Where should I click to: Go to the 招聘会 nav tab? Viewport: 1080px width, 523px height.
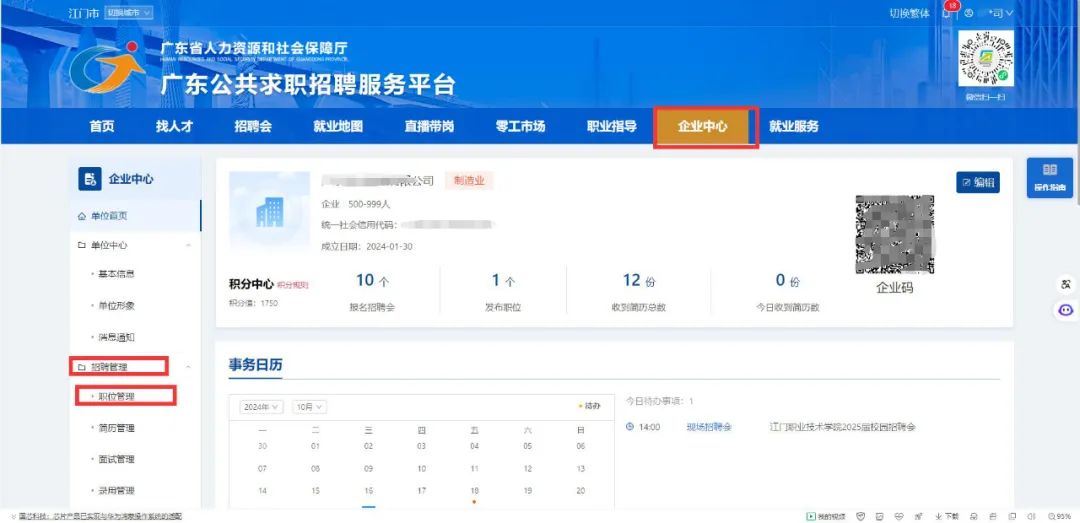[253, 127]
